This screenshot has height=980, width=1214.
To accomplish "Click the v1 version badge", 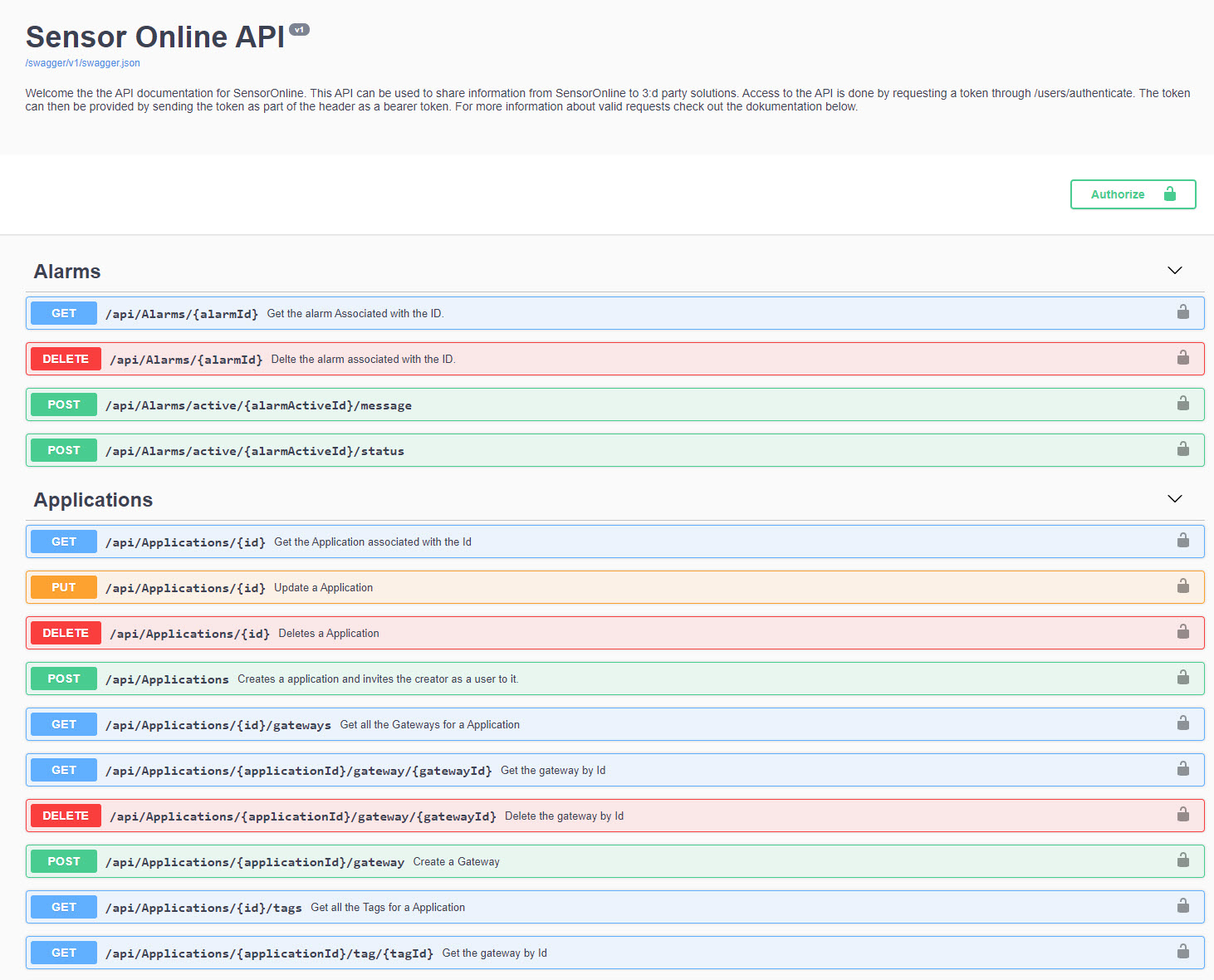I will [299, 30].
